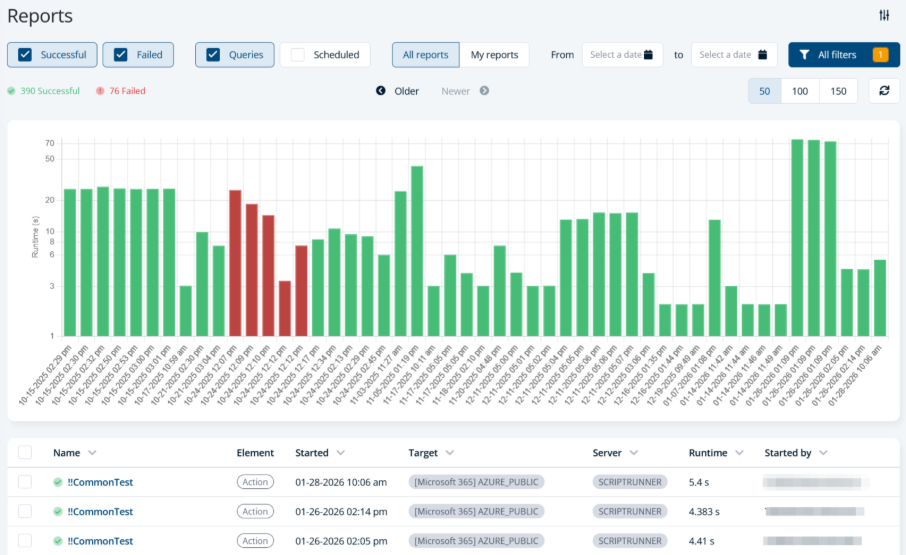Click the Action tag in the 02:14 pm row
Viewport: 906px width, 555px height.
(255, 512)
